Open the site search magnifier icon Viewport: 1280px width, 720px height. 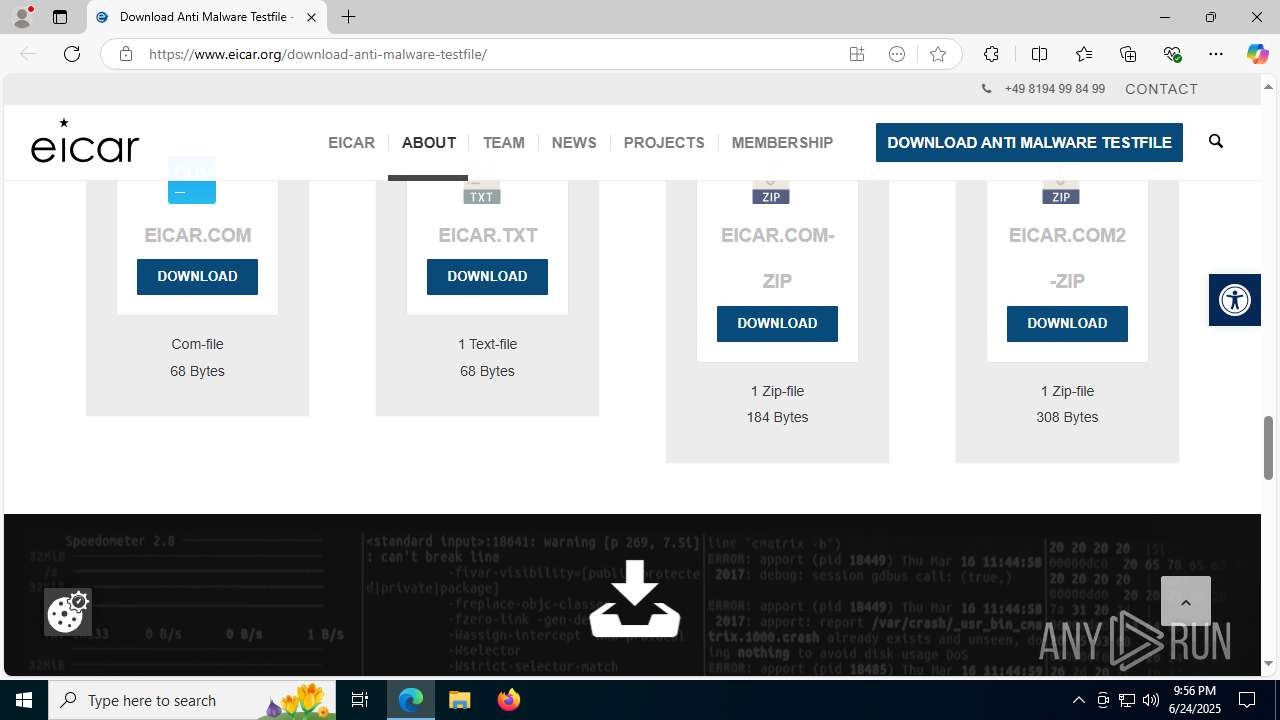(x=1216, y=141)
